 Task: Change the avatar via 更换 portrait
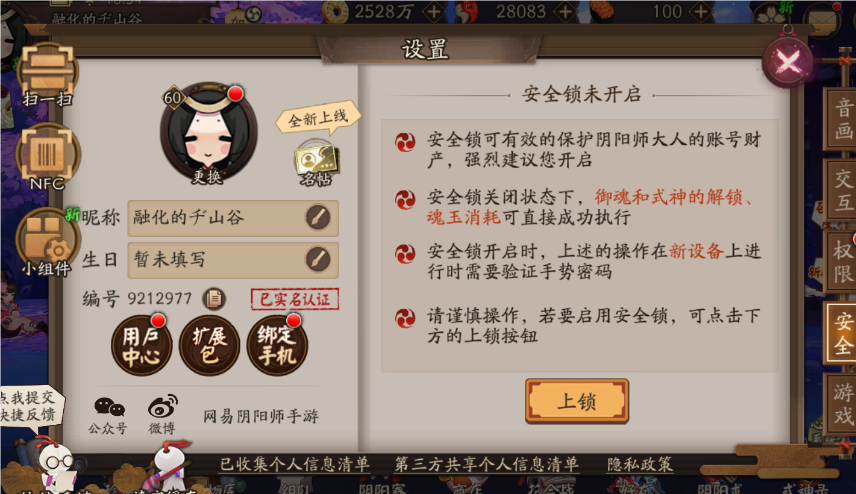(x=208, y=133)
